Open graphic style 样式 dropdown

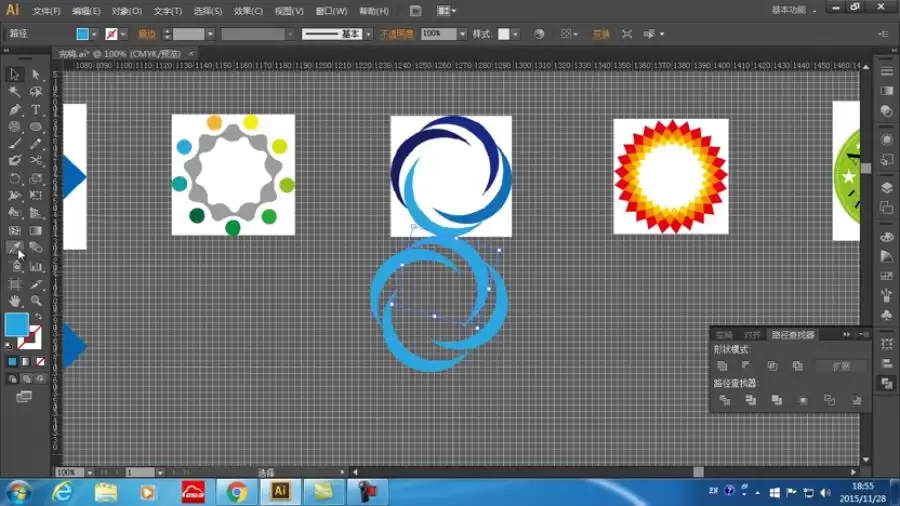[x=515, y=34]
